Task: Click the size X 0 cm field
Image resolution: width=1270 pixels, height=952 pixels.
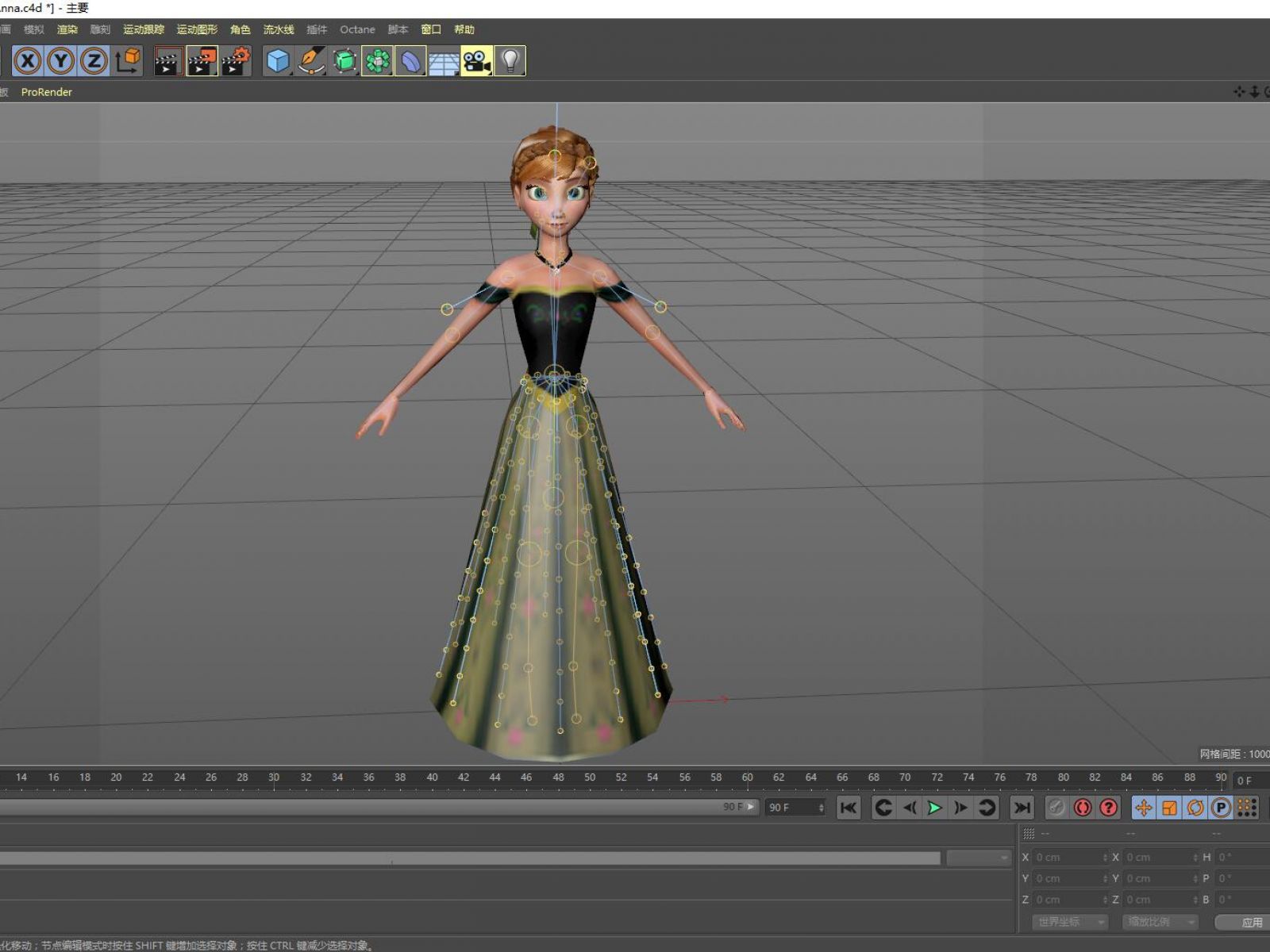Action: [1160, 858]
